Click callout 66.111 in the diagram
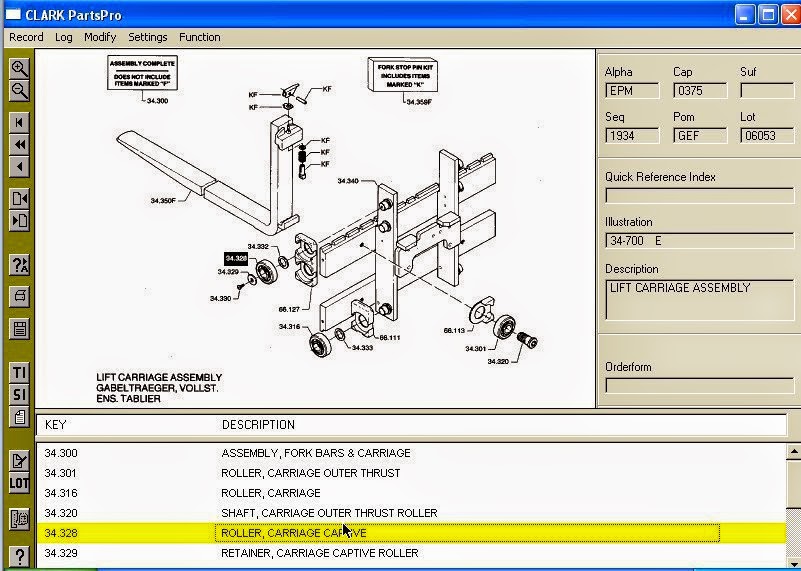Screen dimensions: 801x571 pyautogui.click(x=390, y=338)
